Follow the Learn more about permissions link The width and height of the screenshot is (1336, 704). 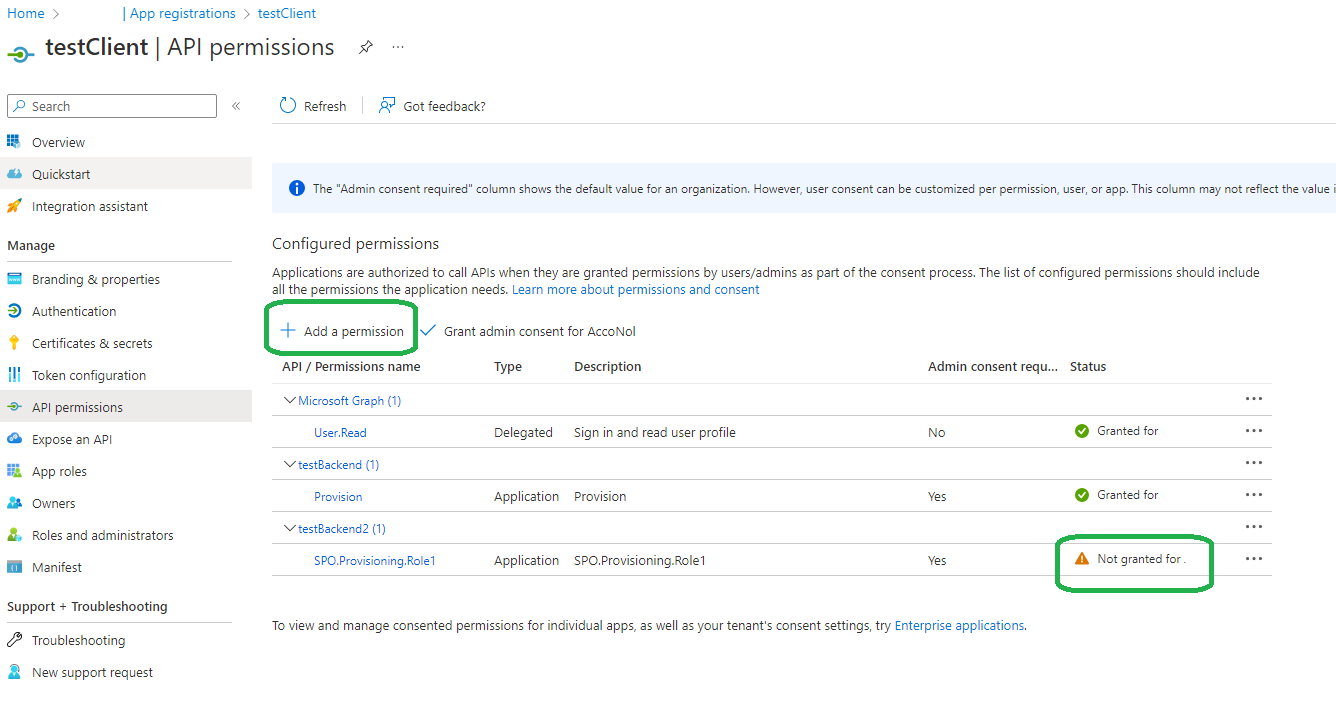point(636,289)
